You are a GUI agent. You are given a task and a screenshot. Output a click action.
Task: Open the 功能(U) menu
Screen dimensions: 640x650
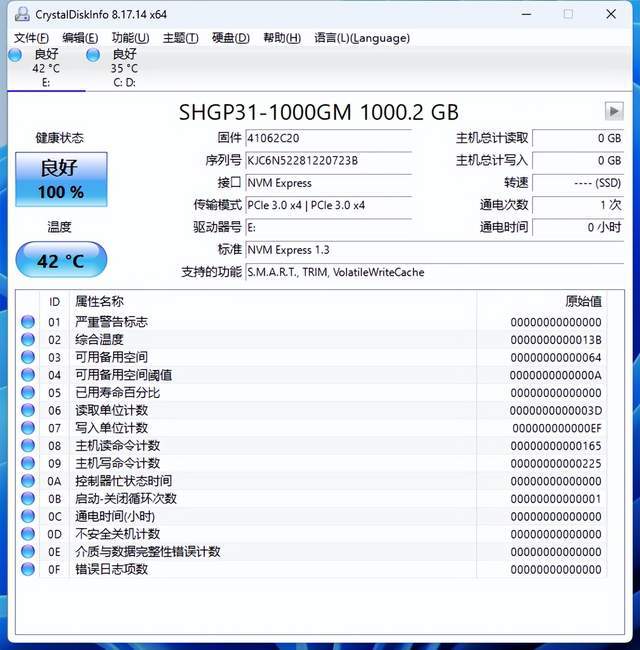click(x=130, y=38)
